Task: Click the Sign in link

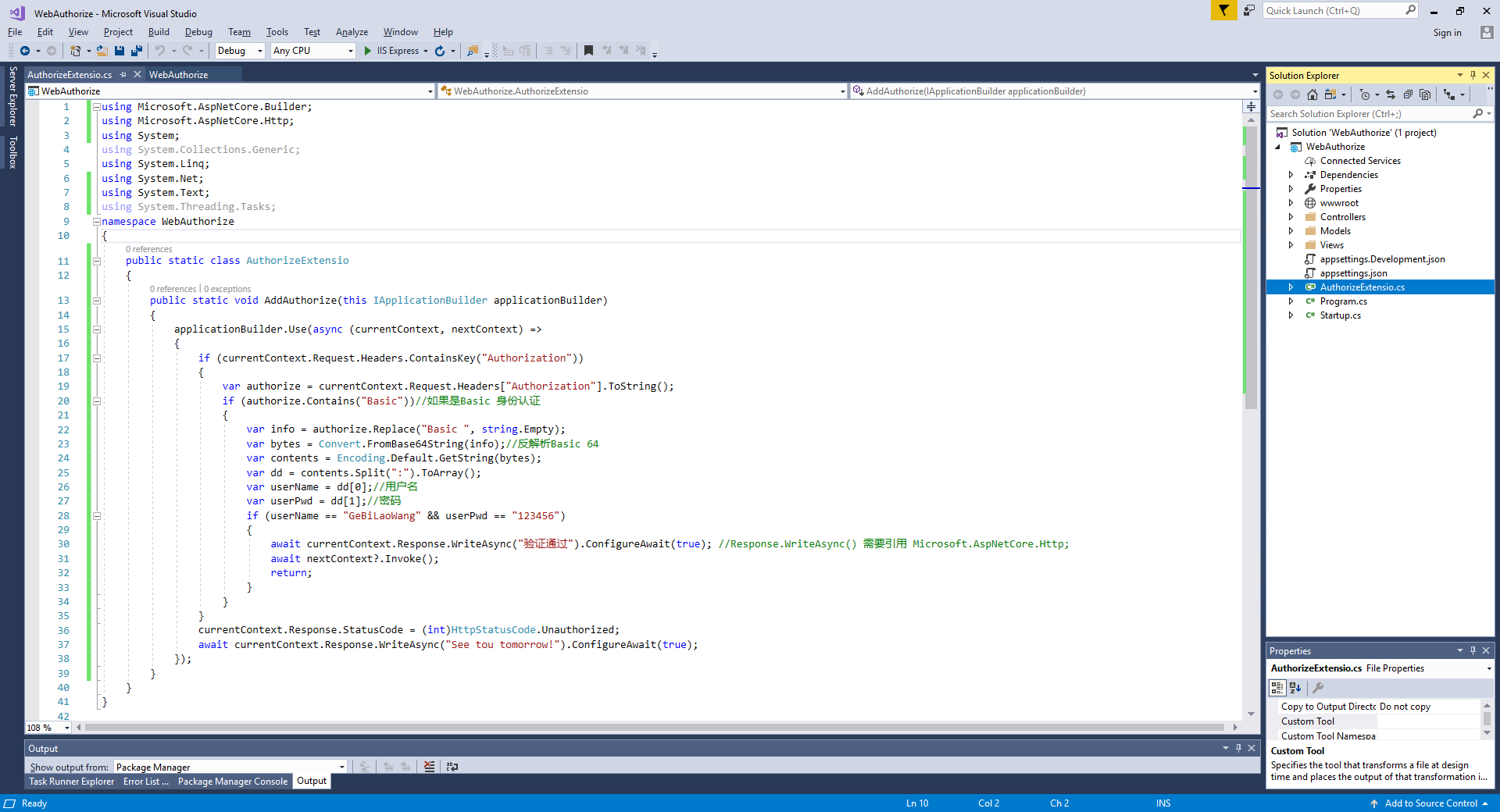Action: click(1447, 33)
